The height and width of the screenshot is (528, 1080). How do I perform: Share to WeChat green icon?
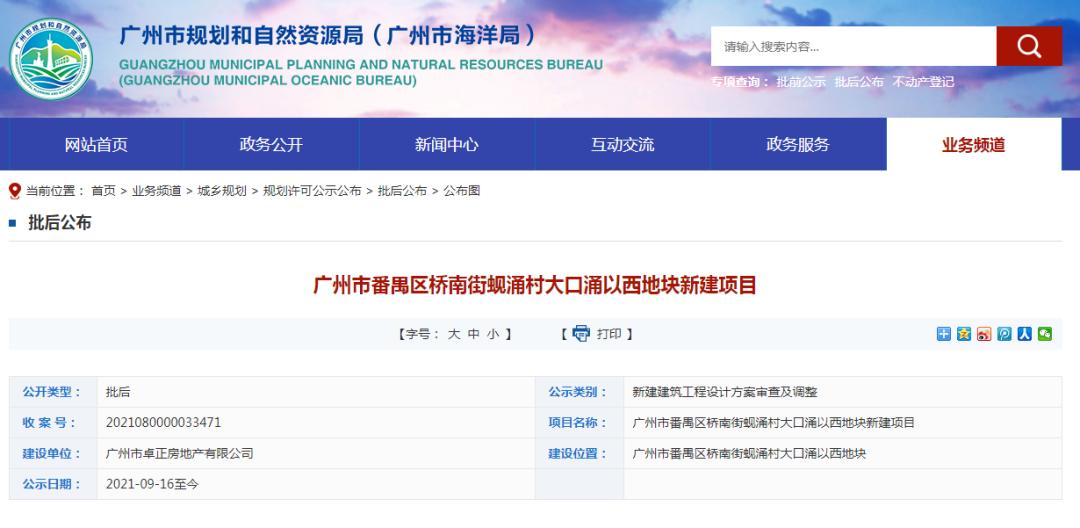click(x=1045, y=334)
